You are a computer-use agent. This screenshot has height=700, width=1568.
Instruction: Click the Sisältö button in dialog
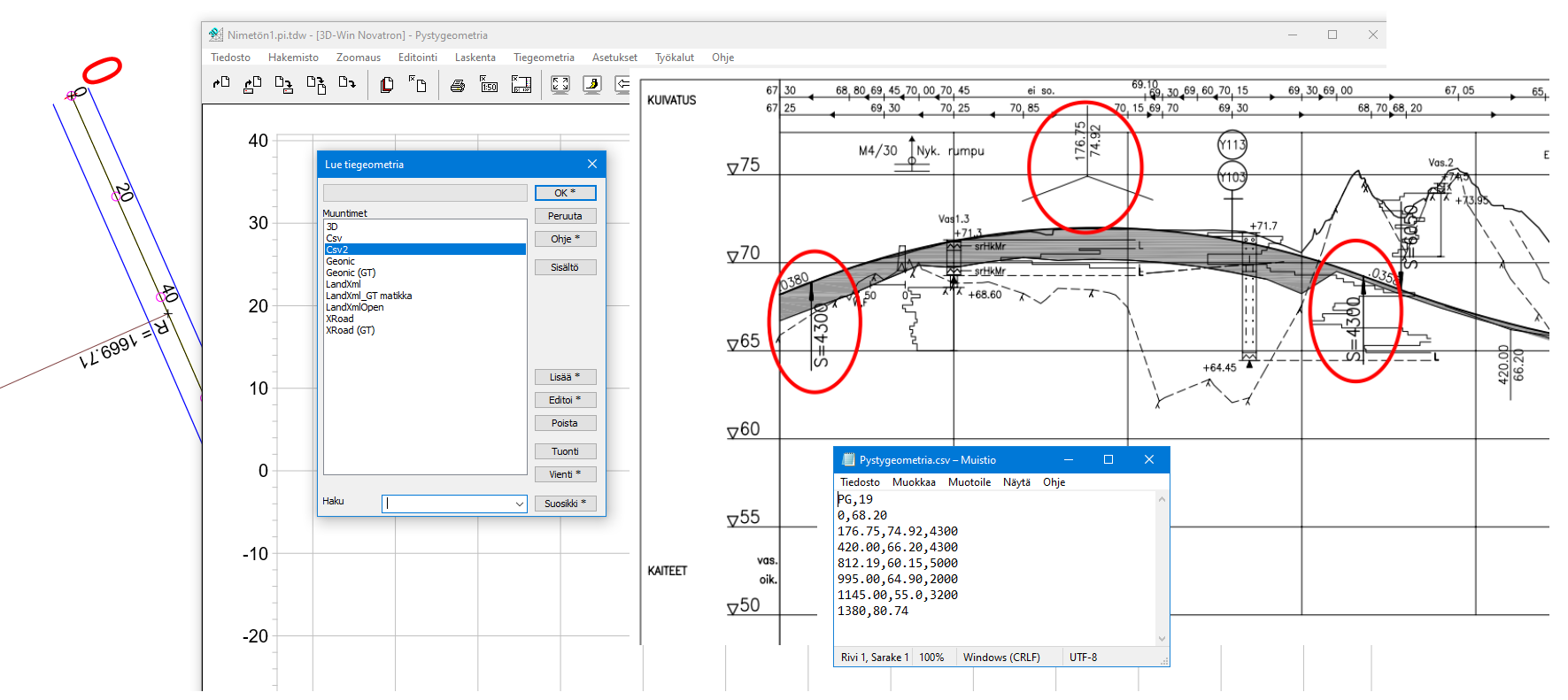pos(565,267)
